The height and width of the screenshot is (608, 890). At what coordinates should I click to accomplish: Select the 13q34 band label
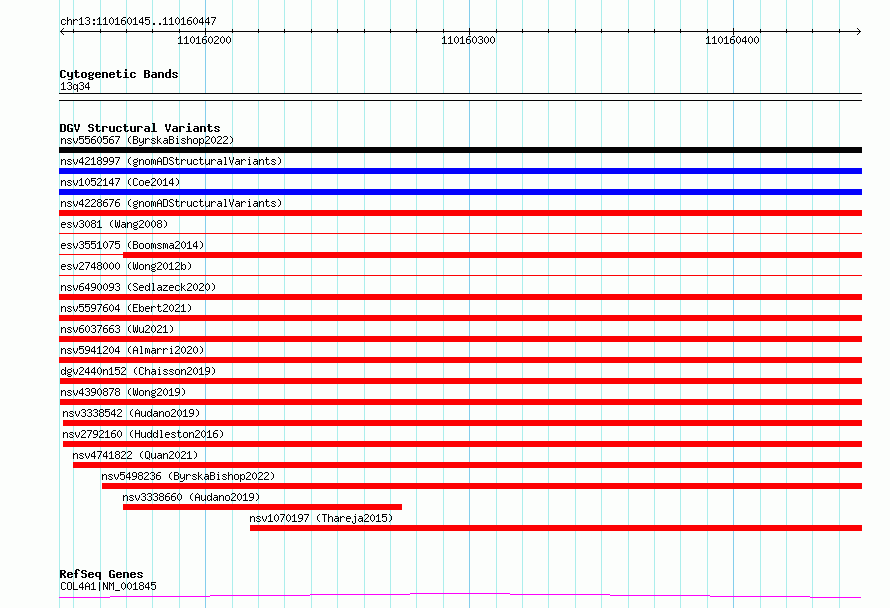(x=75, y=86)
